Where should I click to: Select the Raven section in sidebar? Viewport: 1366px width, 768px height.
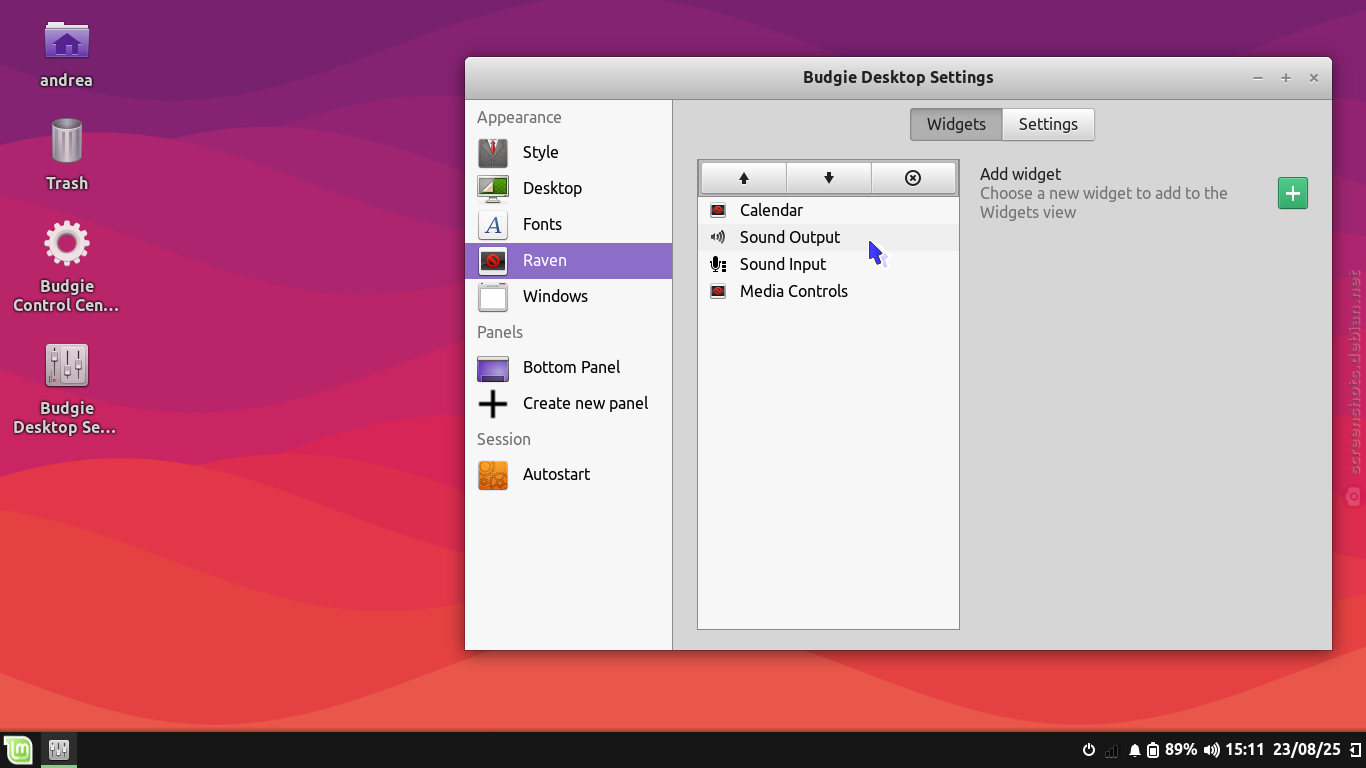[x=568, y=260]
